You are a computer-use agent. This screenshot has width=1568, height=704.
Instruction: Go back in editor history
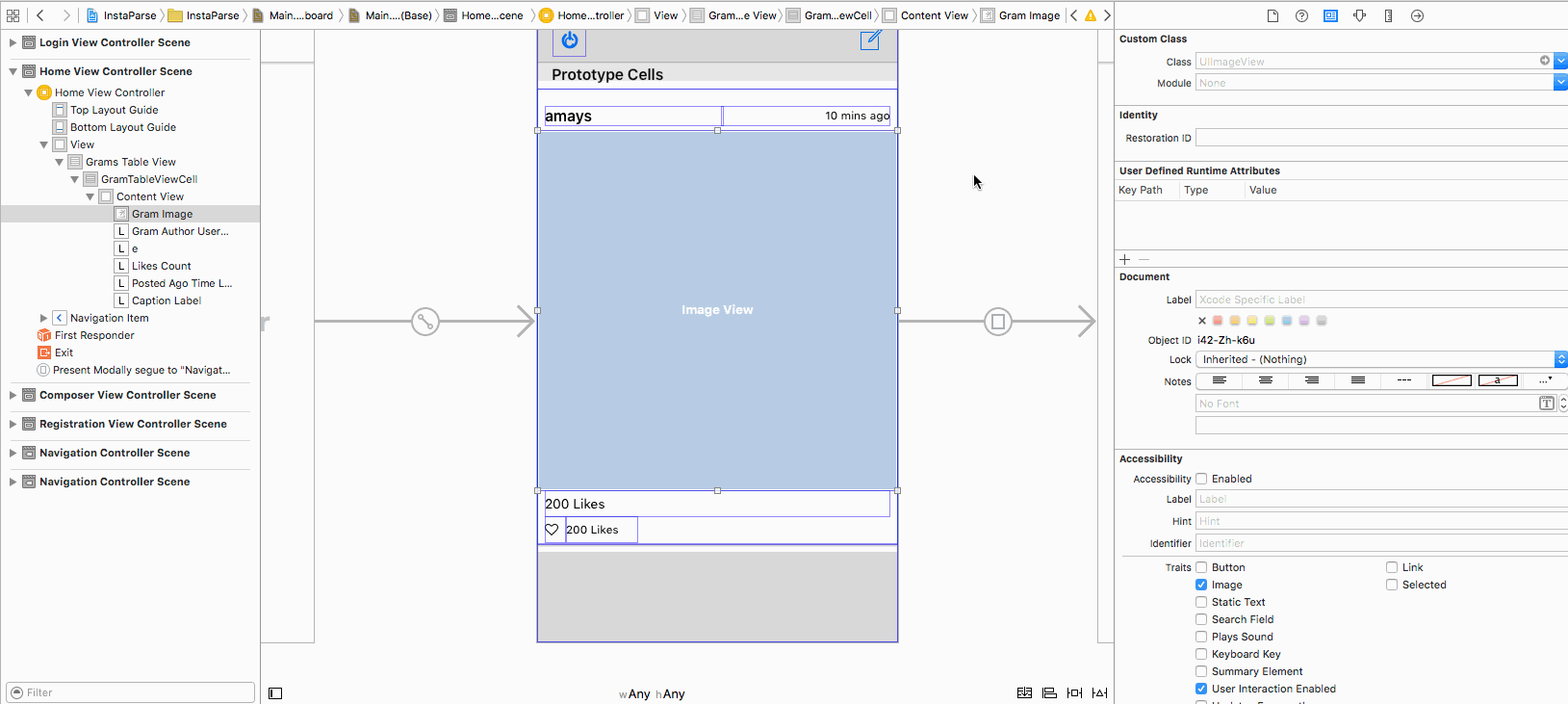coord(40,15)
